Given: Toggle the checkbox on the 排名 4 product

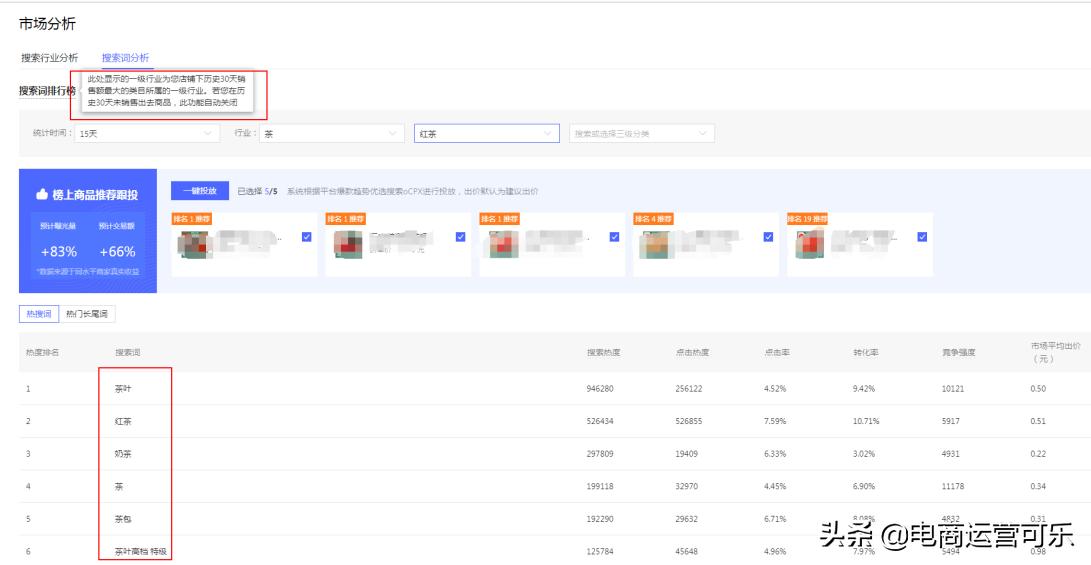Looking at the screenshot, I should coord(768,237).
